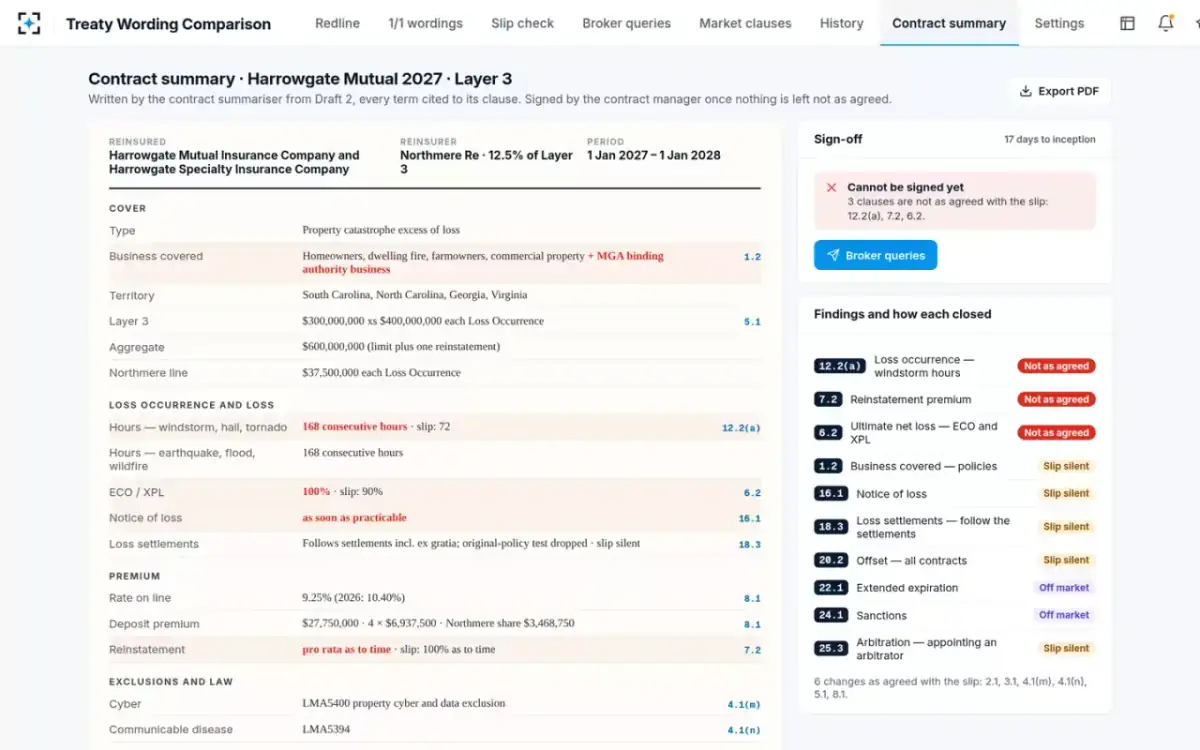
Task: Select the 16.1 Notice of loss finding
Action: tap(955, 493)
